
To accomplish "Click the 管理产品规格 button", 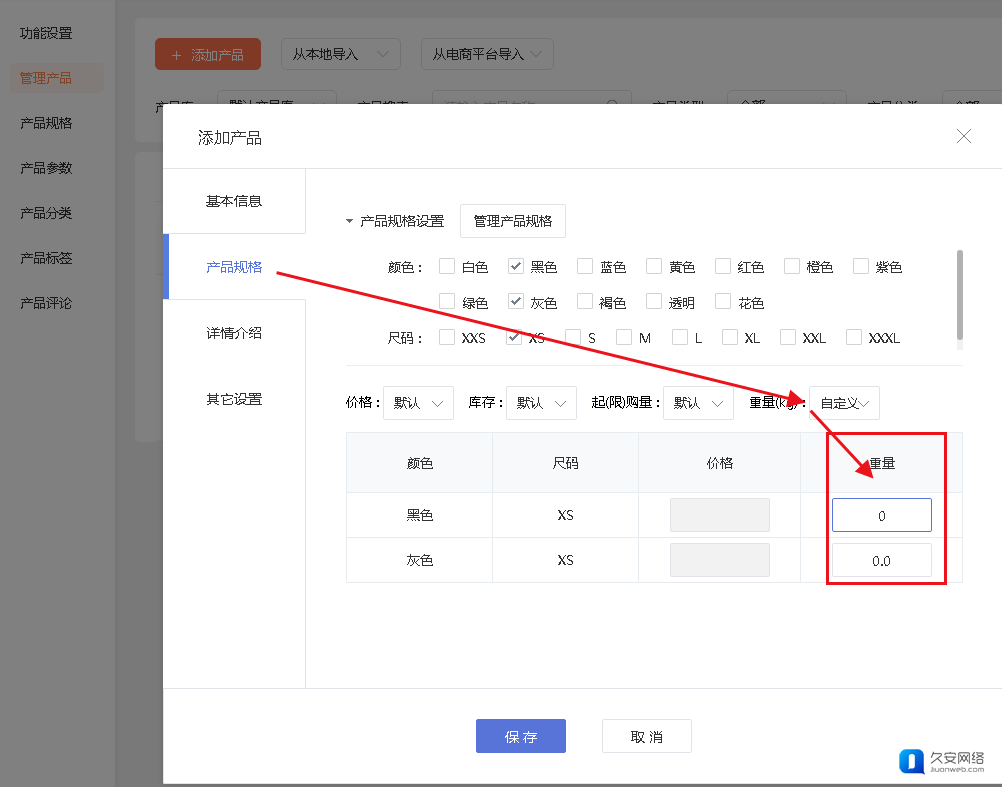I will tap(512, 221).
